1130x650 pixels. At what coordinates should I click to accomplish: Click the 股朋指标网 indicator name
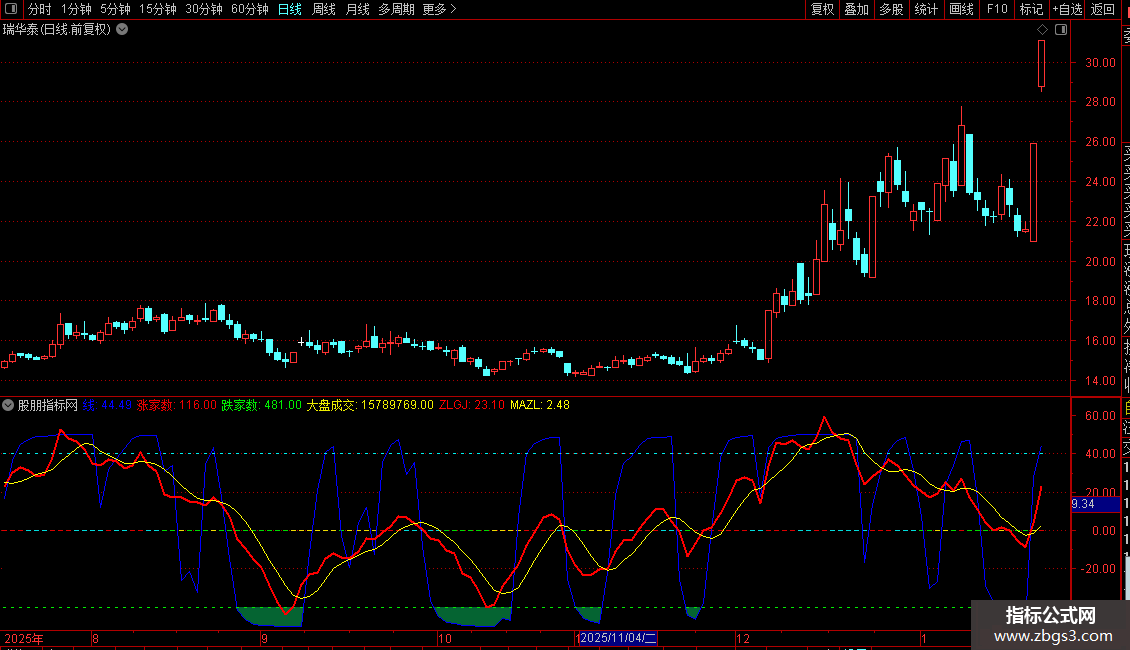(48, 405)
